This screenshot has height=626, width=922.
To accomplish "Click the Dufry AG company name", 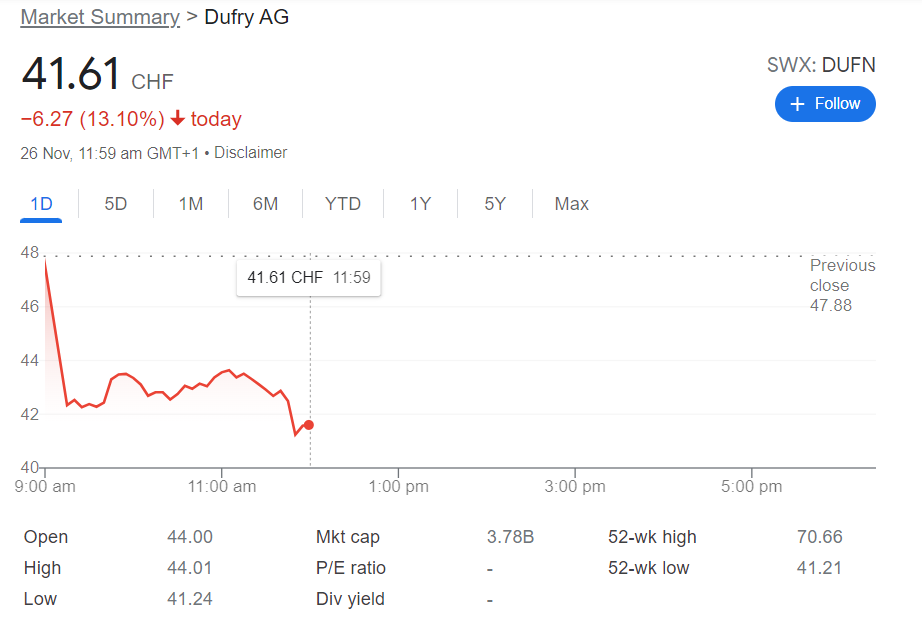I will point(246,17).
